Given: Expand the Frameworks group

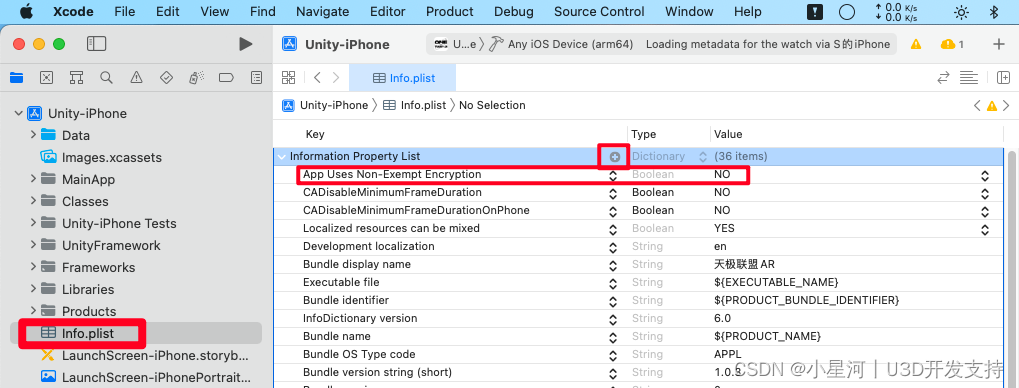Looking at the screenshot, I should pos(33,267).
